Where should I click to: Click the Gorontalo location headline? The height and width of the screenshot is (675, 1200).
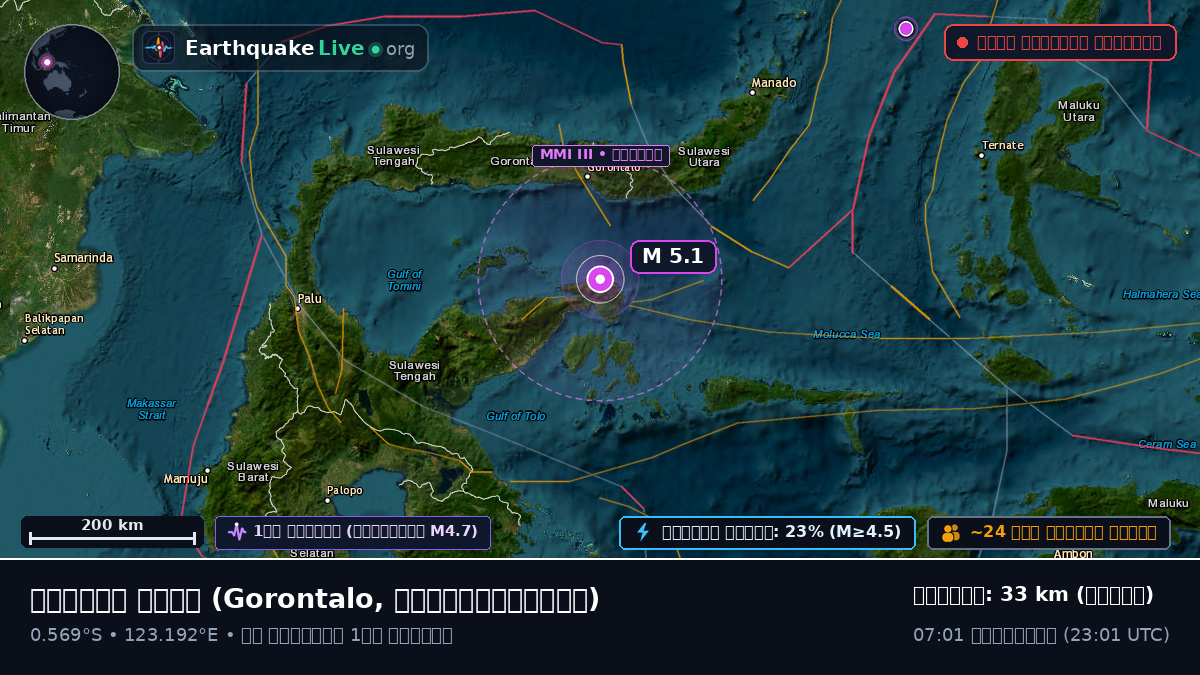pos(315,599)
